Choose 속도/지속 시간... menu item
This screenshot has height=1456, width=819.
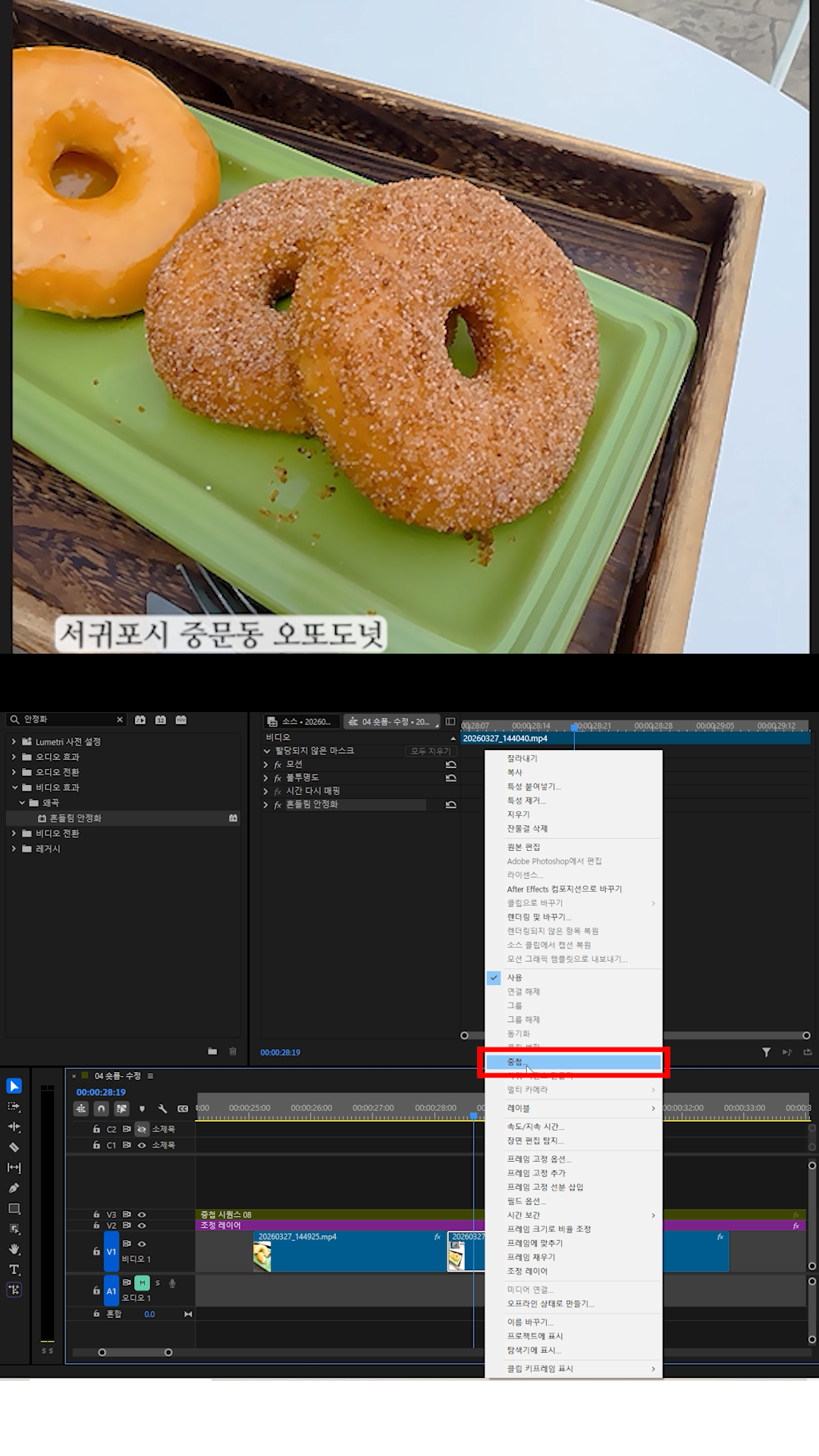[x=573, y=1126]
